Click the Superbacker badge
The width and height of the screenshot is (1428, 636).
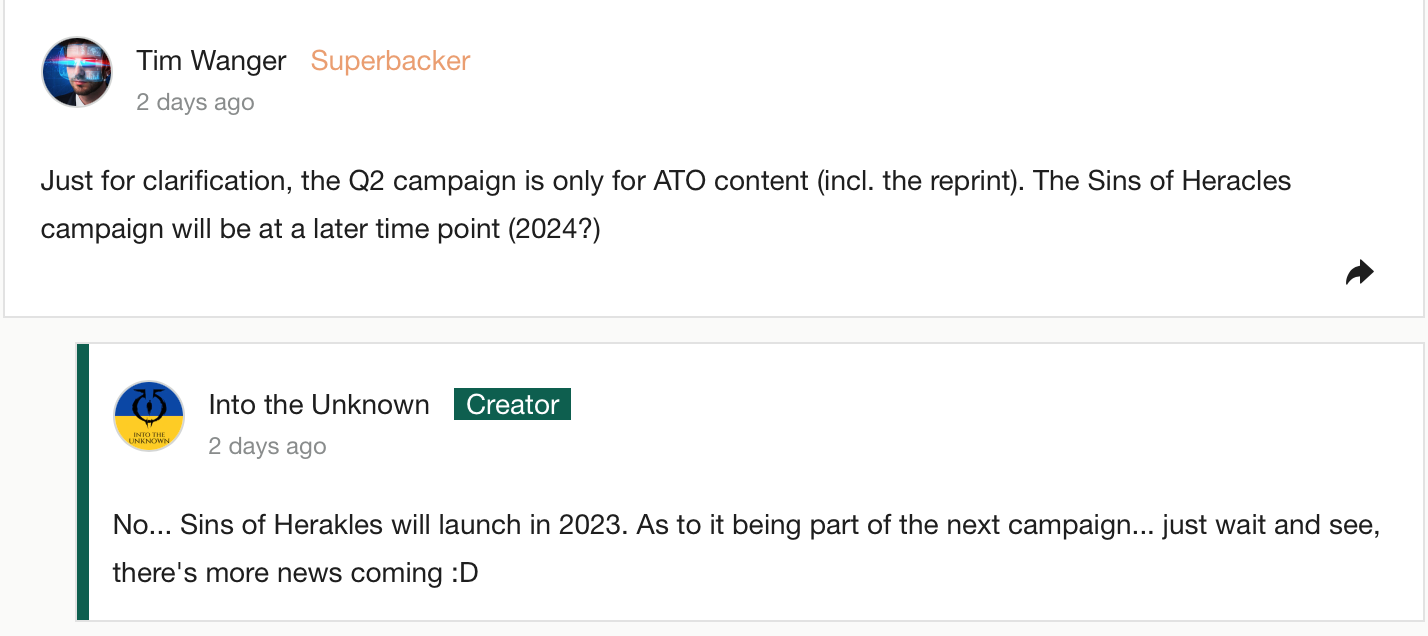(x=390, y=61)
